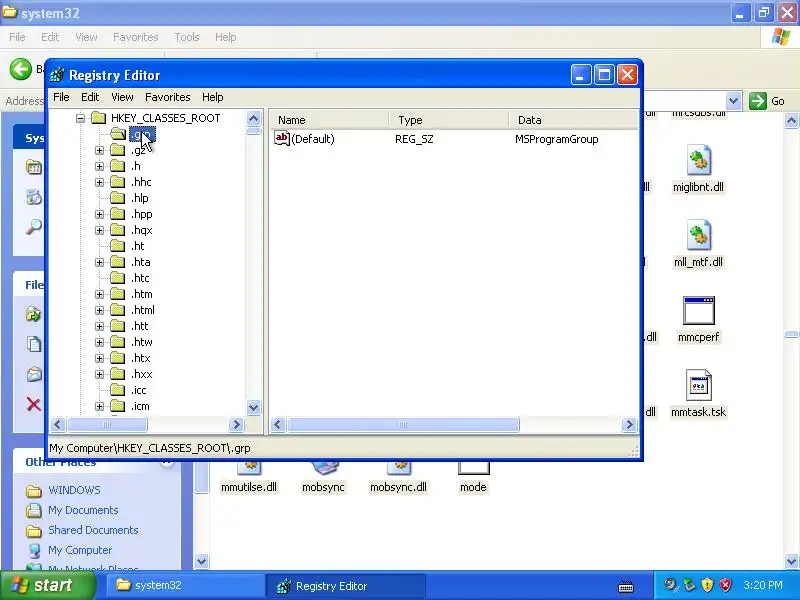The image size is (800, 600).
Task: Expand the .icm registry key
Action: [99, 406]
